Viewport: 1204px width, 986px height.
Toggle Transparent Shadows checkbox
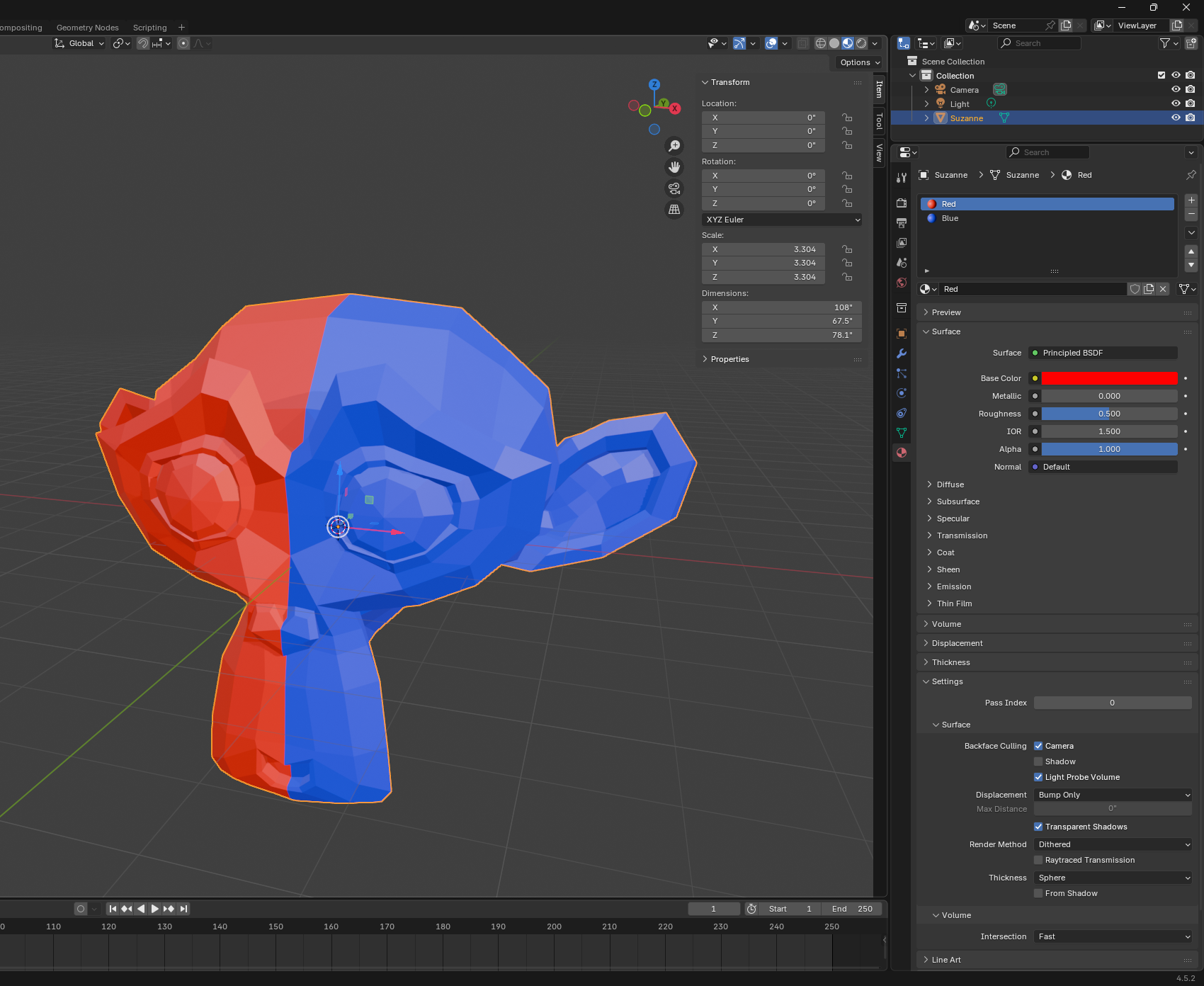tap(1038, 827)
